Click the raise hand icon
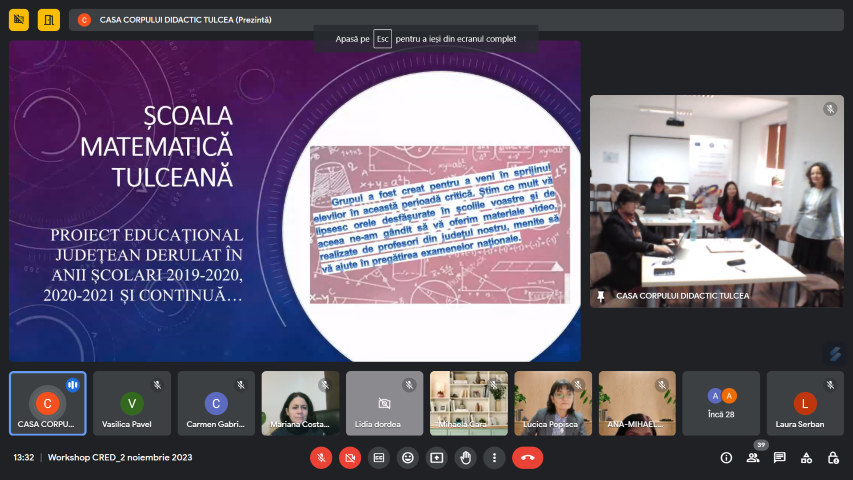The height and width of the screenshot is (480, 853). coord(465,457)
